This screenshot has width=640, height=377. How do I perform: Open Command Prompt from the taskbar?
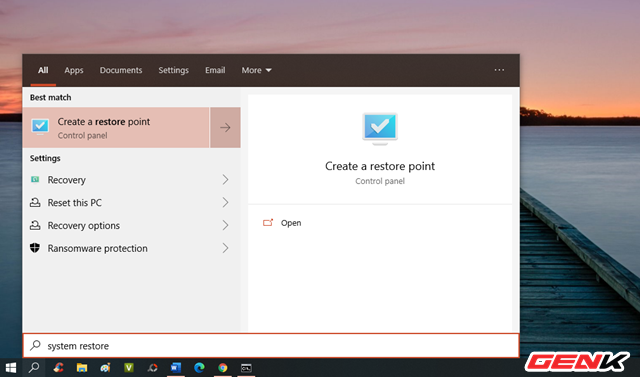coord(246,368)
